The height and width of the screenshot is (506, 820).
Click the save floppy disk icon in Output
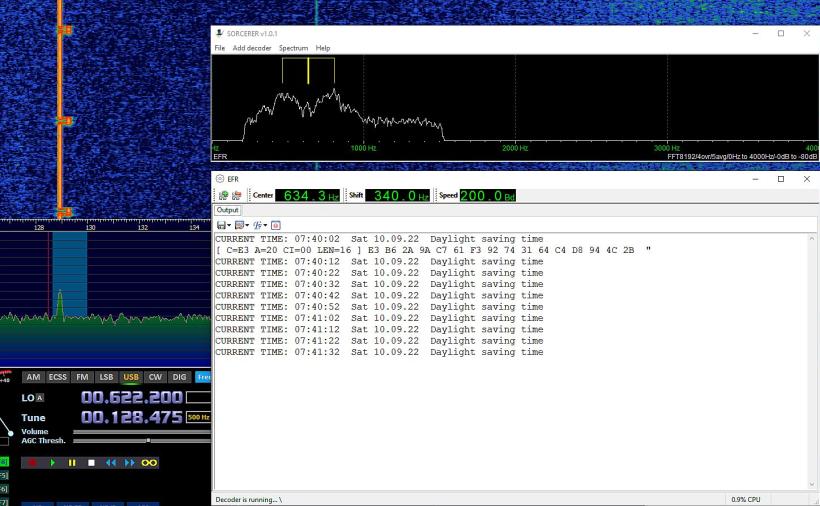(x=221, y=225)
